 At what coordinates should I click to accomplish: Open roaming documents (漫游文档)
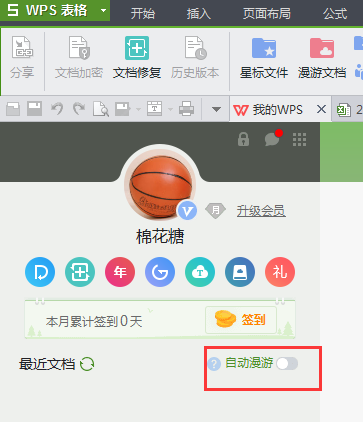point(322,57)
